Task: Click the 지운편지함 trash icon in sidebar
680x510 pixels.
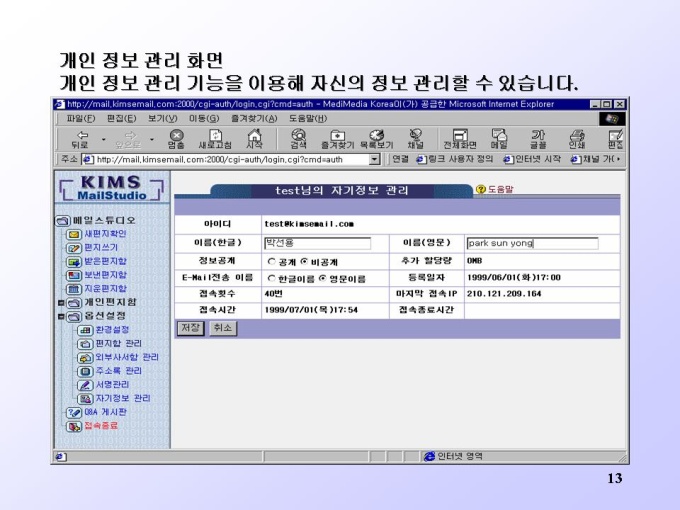Action: pos(74,289)
